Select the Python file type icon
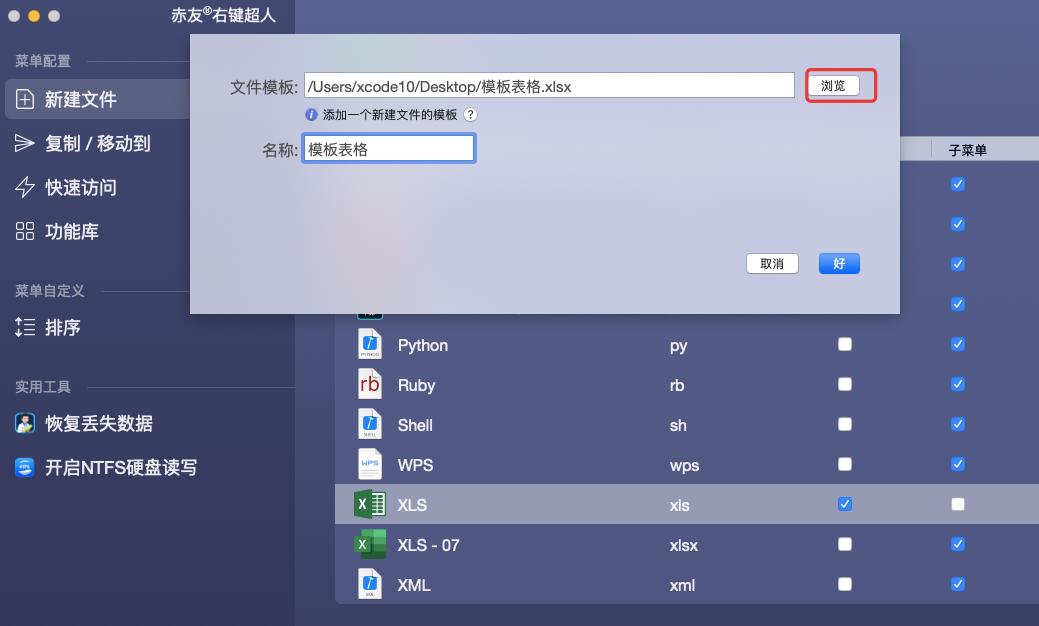The height and width of the screenshot is (626, 1039). [x=370, y=345]
